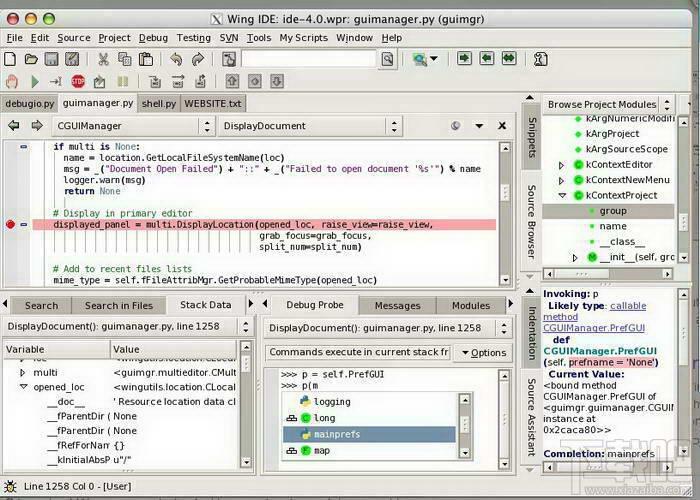Click the code editor vertical scrollbar

[505, 214]
